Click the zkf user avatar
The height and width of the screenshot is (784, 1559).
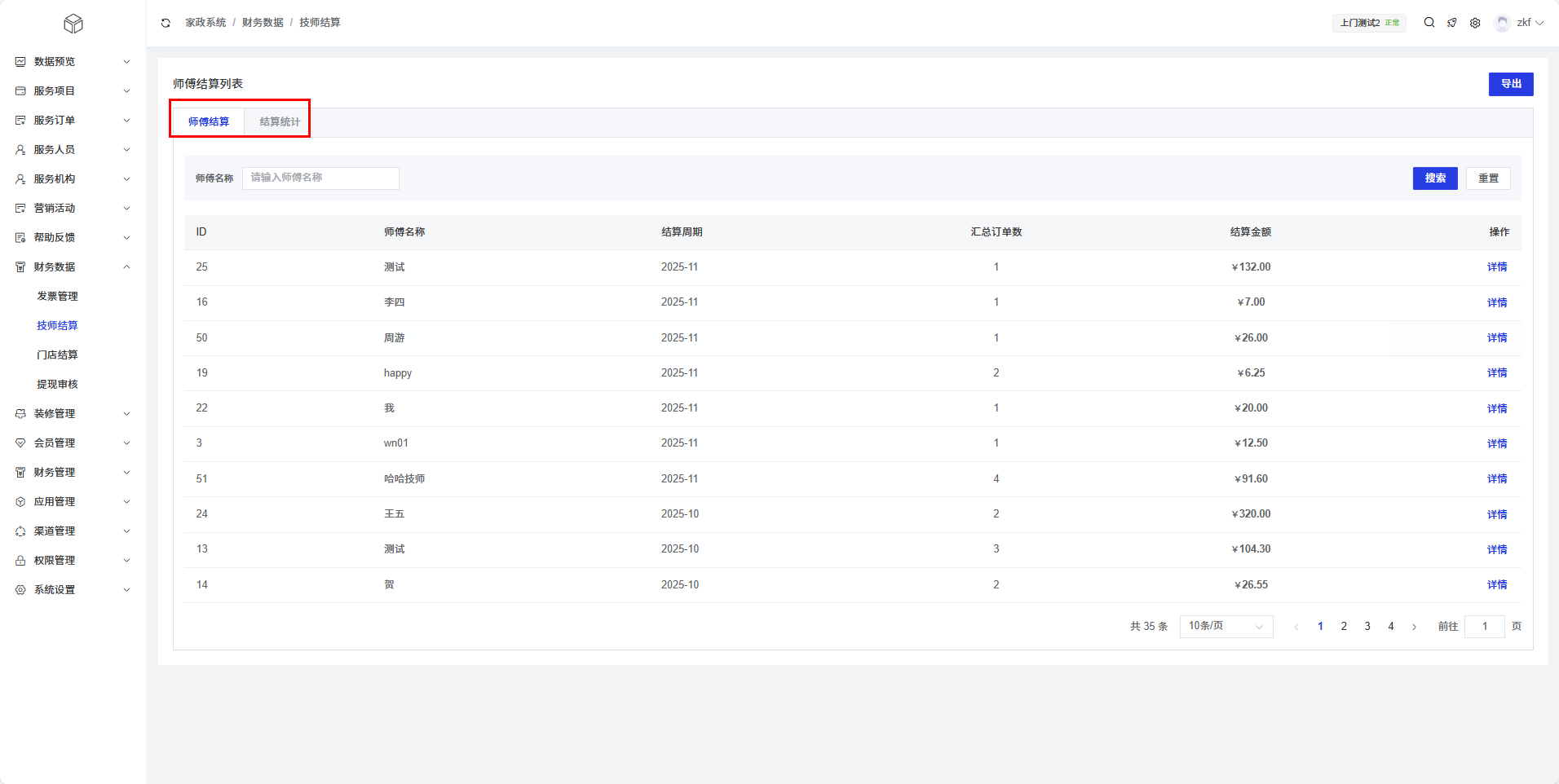(x=1502, y=23)
